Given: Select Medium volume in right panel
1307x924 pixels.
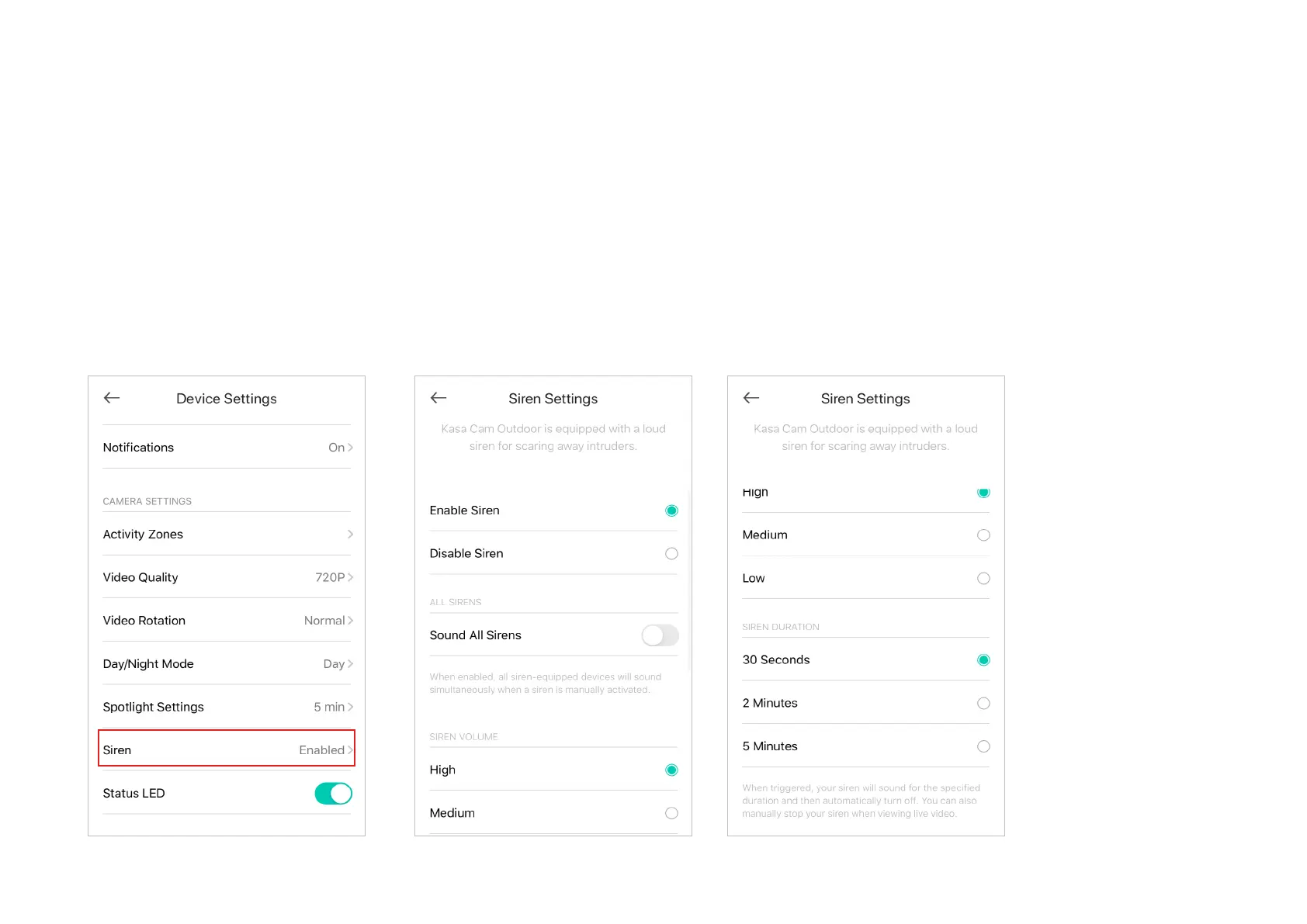Looking at the screenshot, I should pos(983,535).
